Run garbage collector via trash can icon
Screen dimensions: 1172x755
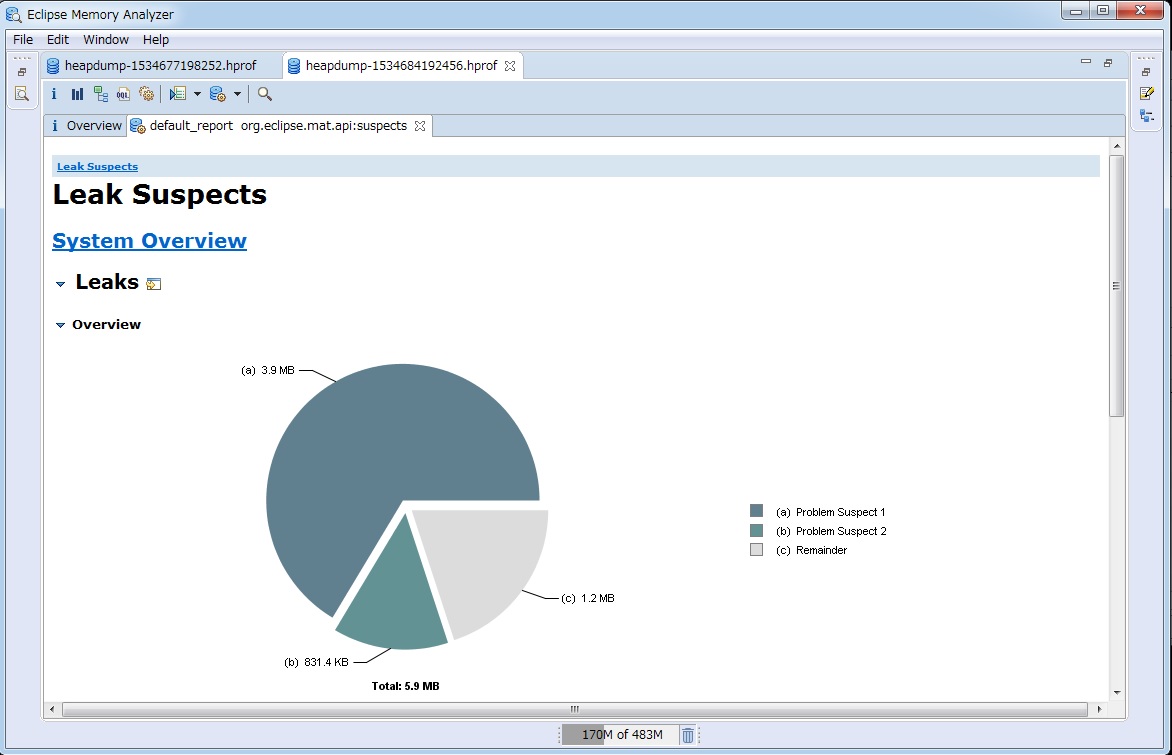click(x=688, y=735)
